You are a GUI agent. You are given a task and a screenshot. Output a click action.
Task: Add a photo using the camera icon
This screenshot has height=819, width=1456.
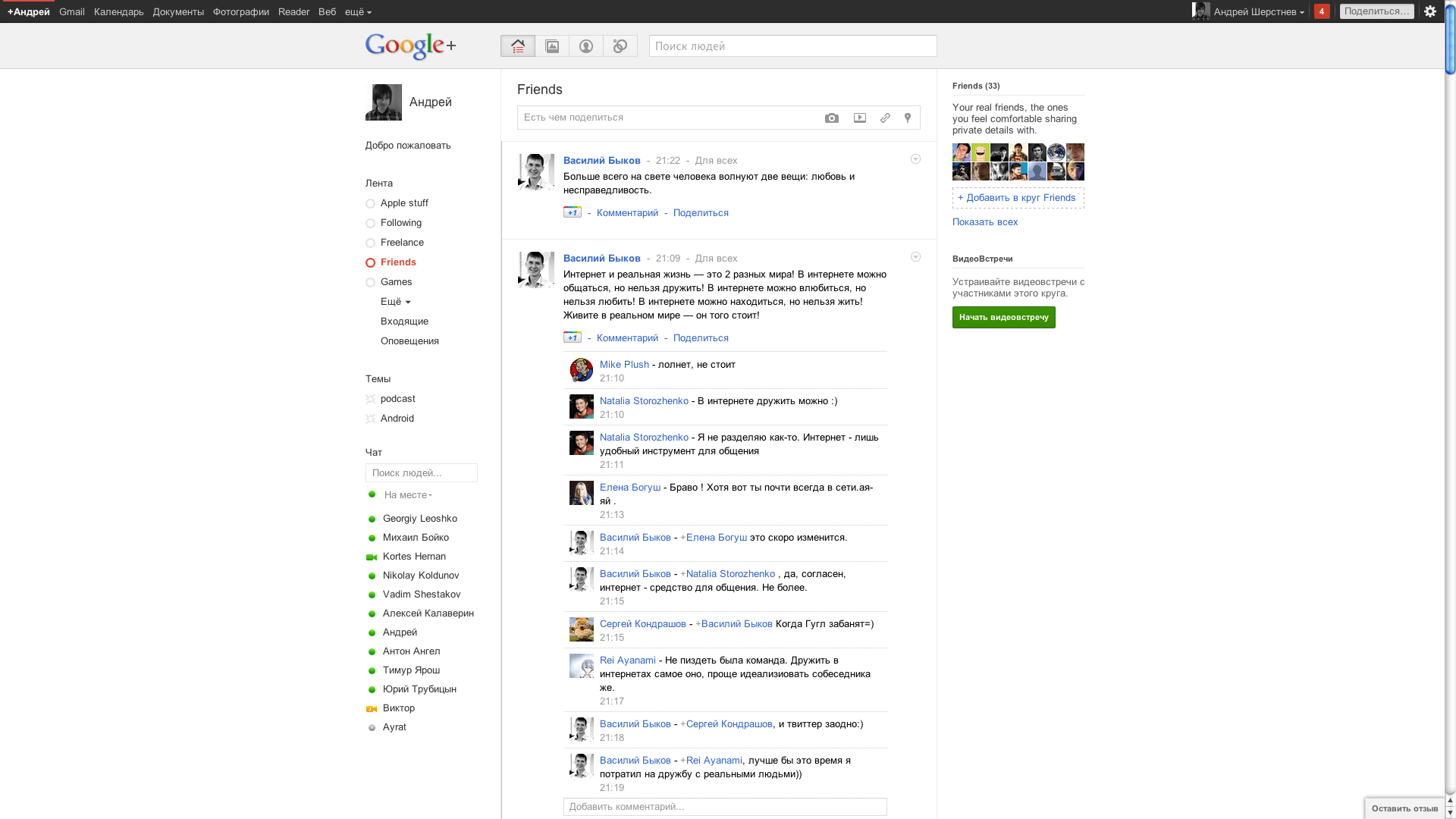tap(832, 118)
